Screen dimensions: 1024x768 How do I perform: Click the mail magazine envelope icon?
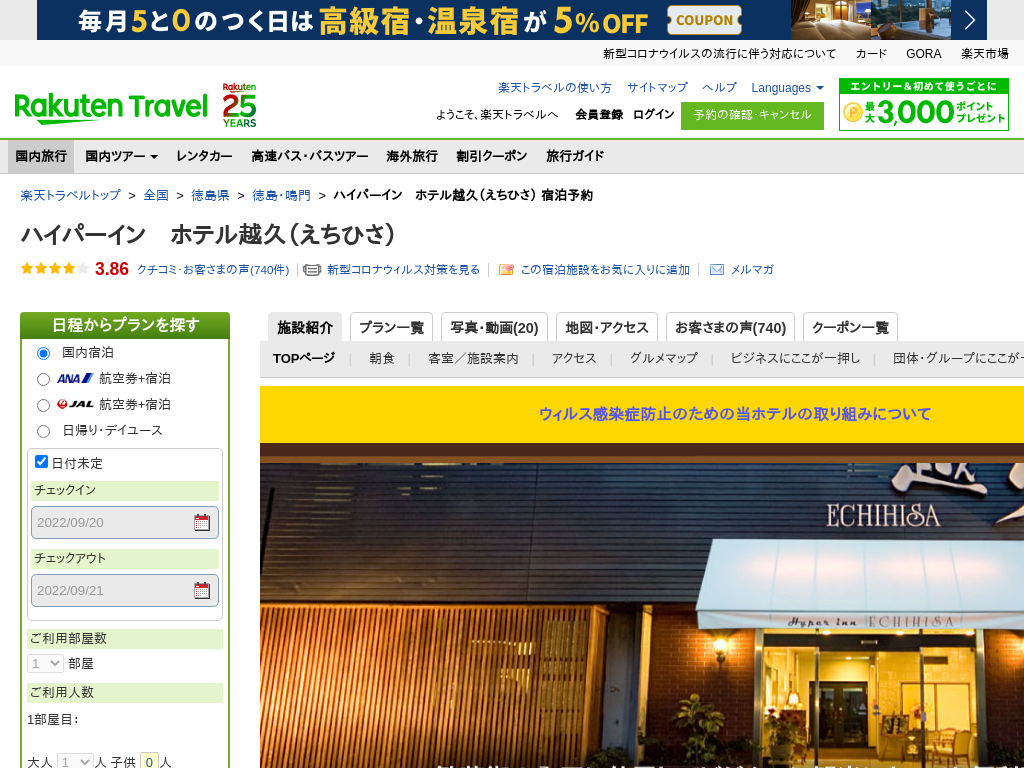(x=717, y=270)
